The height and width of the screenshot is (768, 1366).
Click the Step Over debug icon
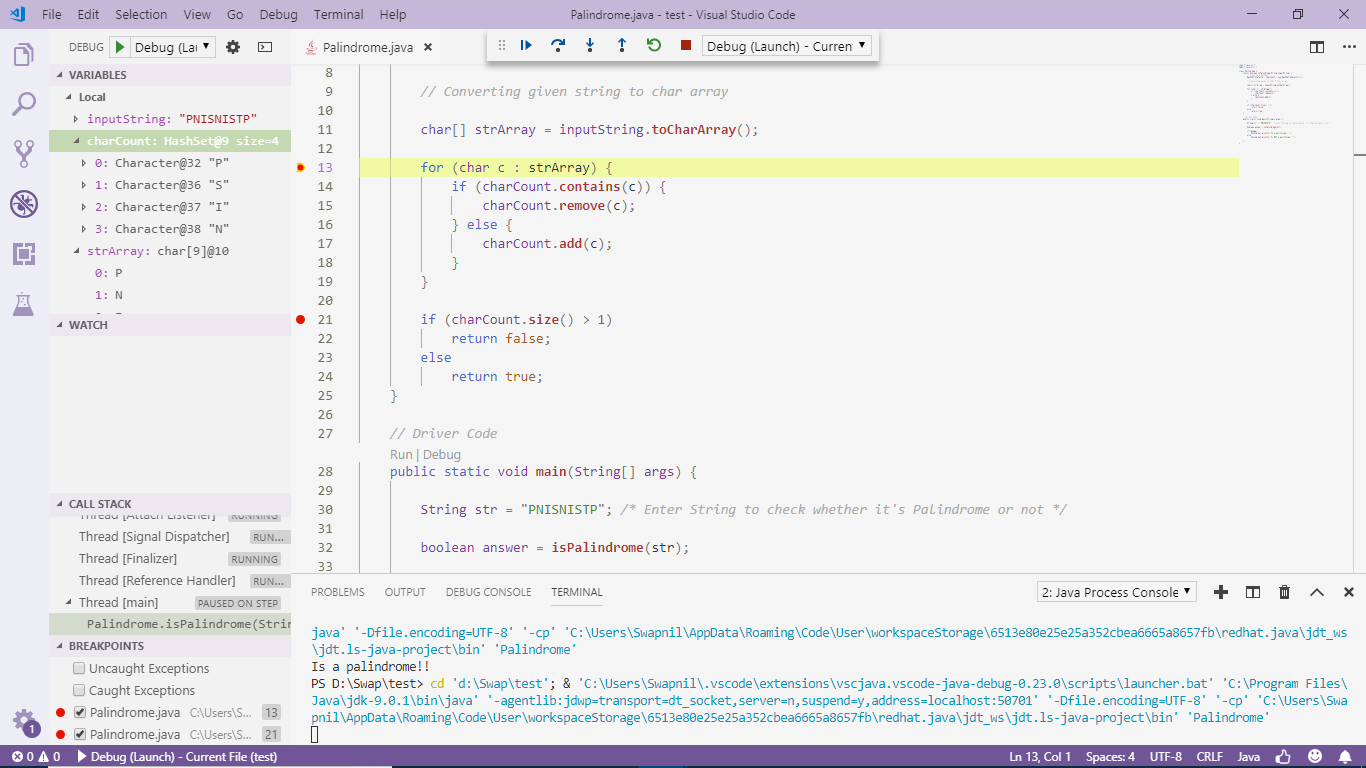pyautogui.click(x=557, y=45)
